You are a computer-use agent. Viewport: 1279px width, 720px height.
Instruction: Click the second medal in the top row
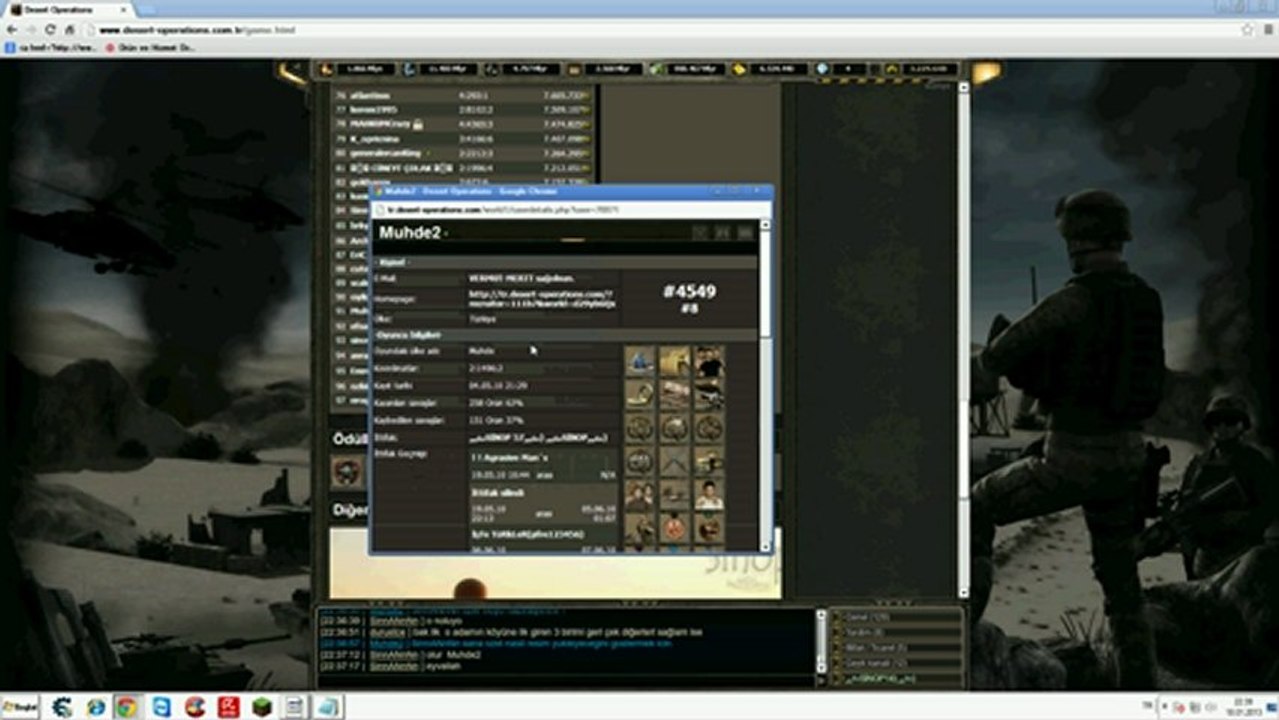coord(675,361)
